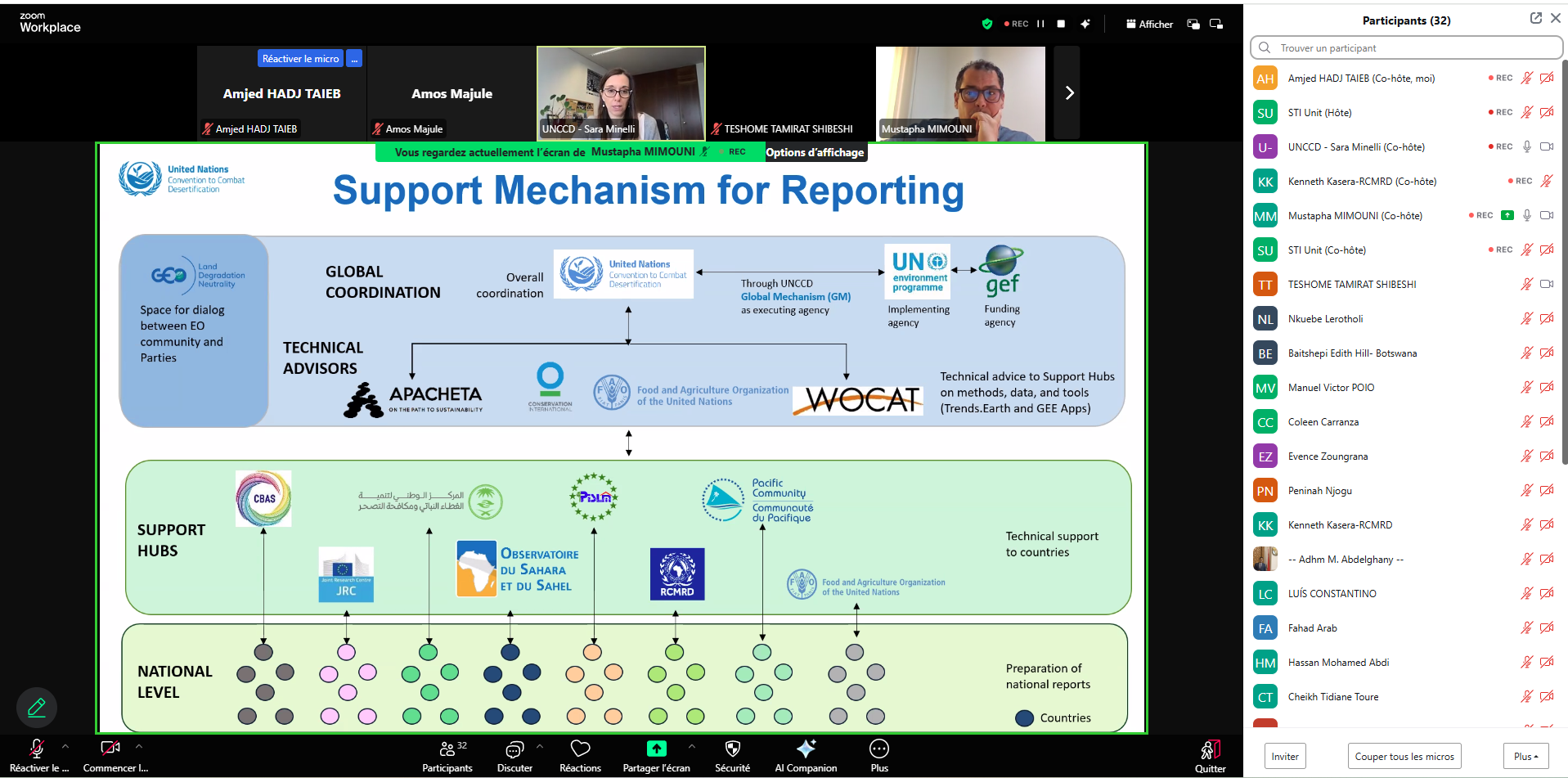Click Inviter to invite participants
Image resolution: width=1568 pixels, height=778 pixels.
coord(1284,756)
